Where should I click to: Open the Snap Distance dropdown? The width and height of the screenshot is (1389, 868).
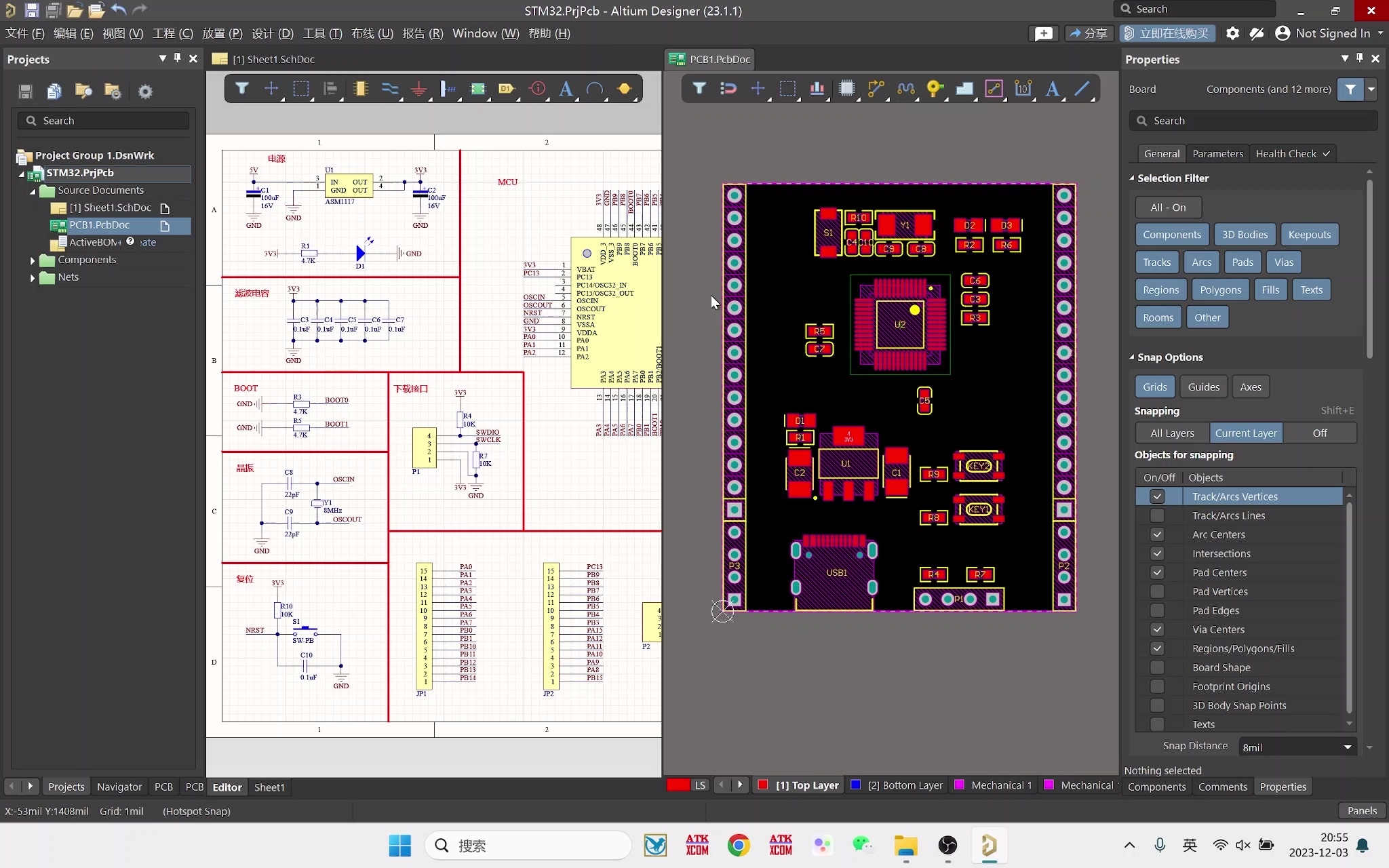coord(1347,747)
